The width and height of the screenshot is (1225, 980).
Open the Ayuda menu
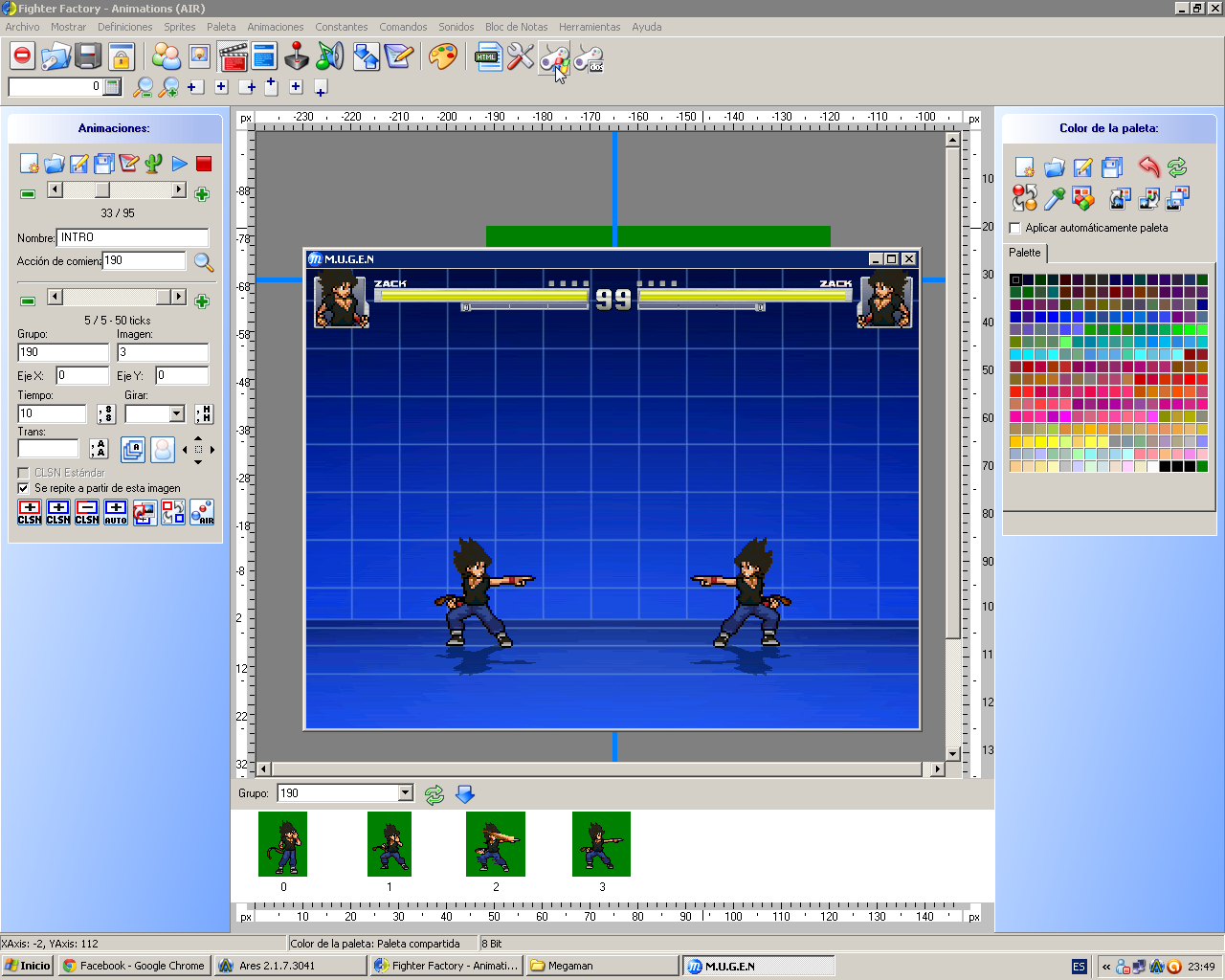coord(647,27)
